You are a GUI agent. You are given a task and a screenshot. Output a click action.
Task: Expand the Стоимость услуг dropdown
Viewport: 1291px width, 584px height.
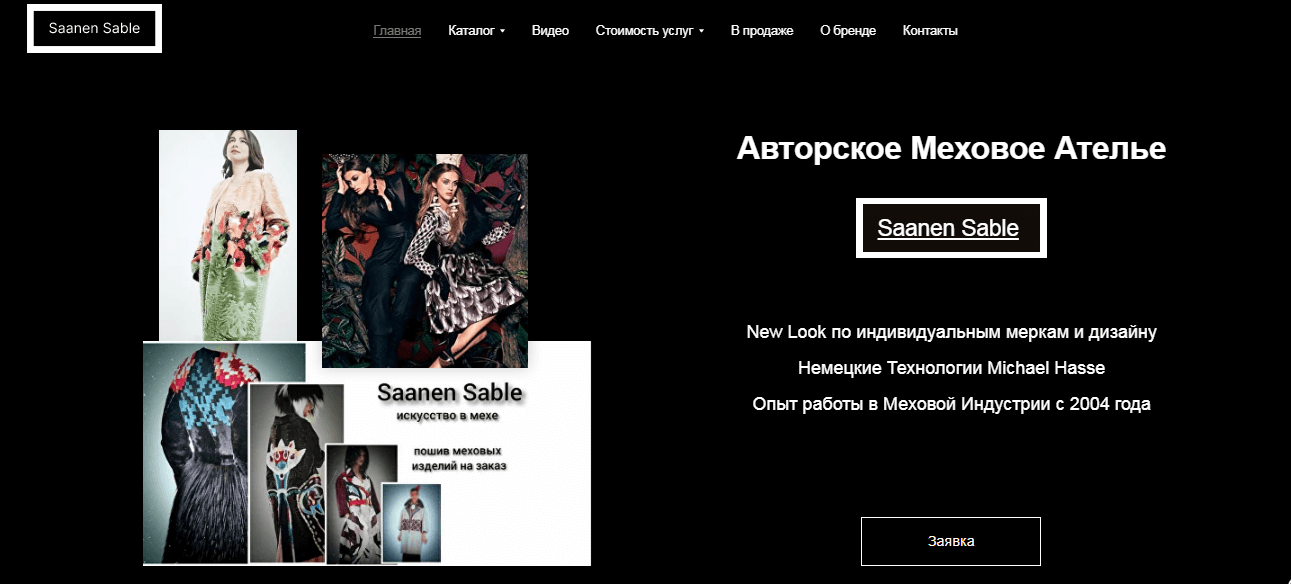coord(650,31)
